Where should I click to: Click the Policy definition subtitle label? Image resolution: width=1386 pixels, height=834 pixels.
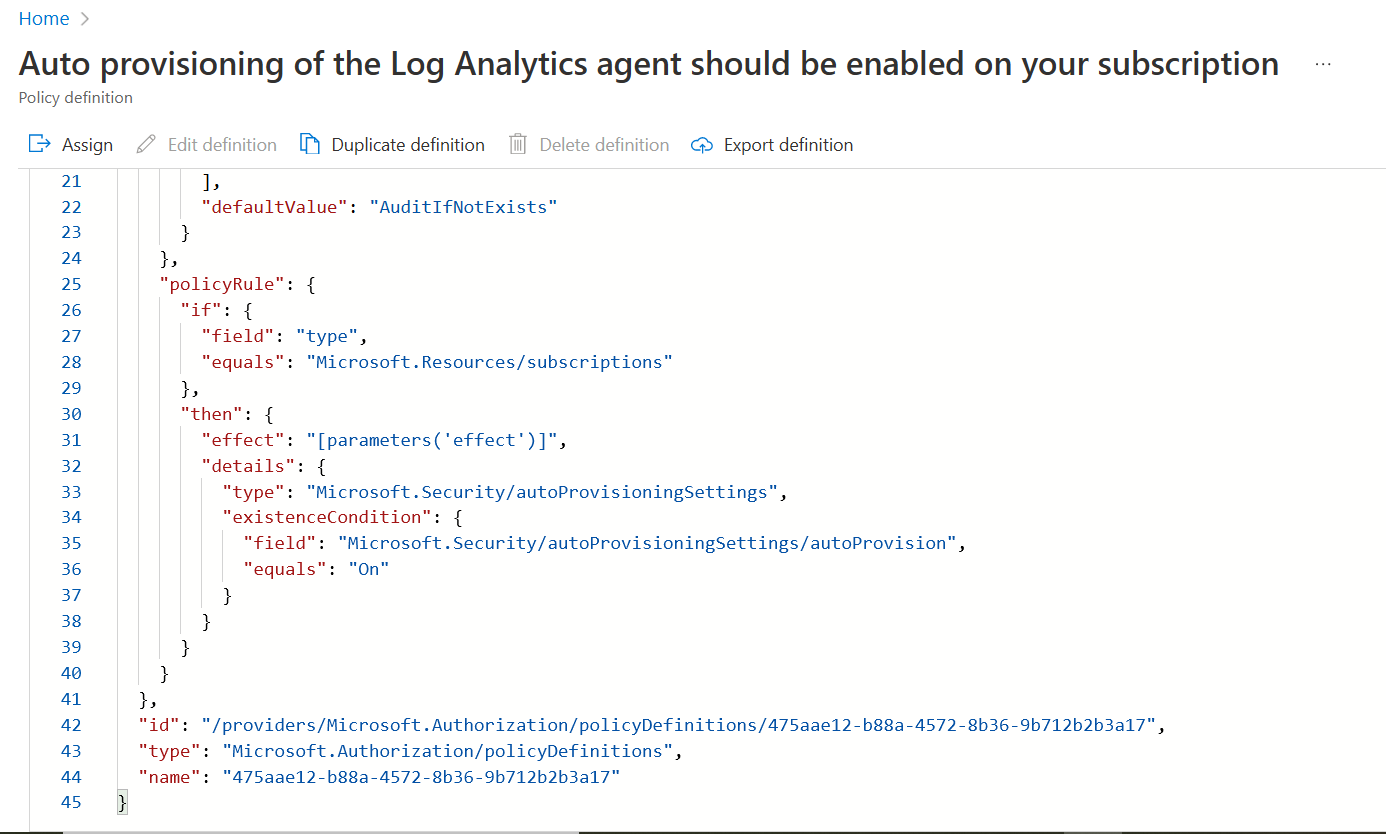pos(75,97)
